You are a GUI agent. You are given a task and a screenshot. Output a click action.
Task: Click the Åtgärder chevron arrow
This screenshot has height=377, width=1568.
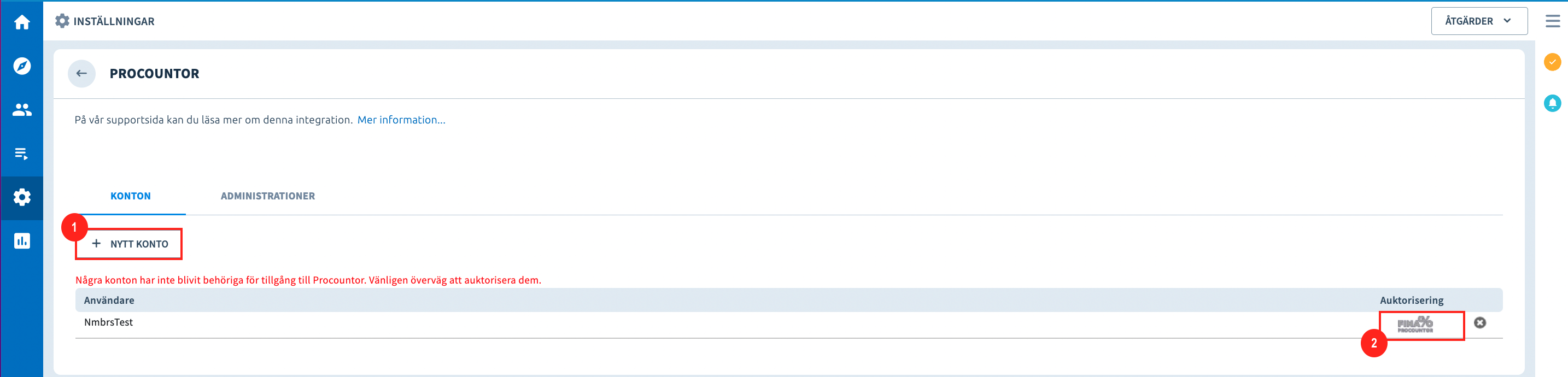1507,21
